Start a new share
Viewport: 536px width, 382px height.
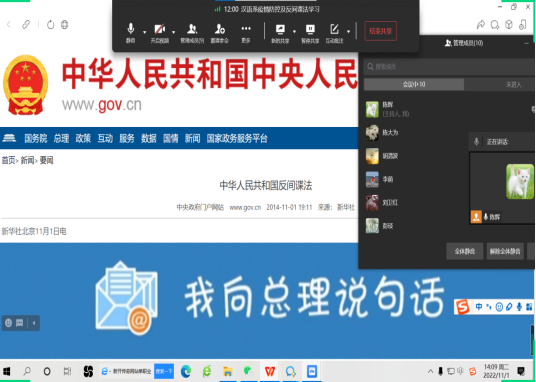280,33
